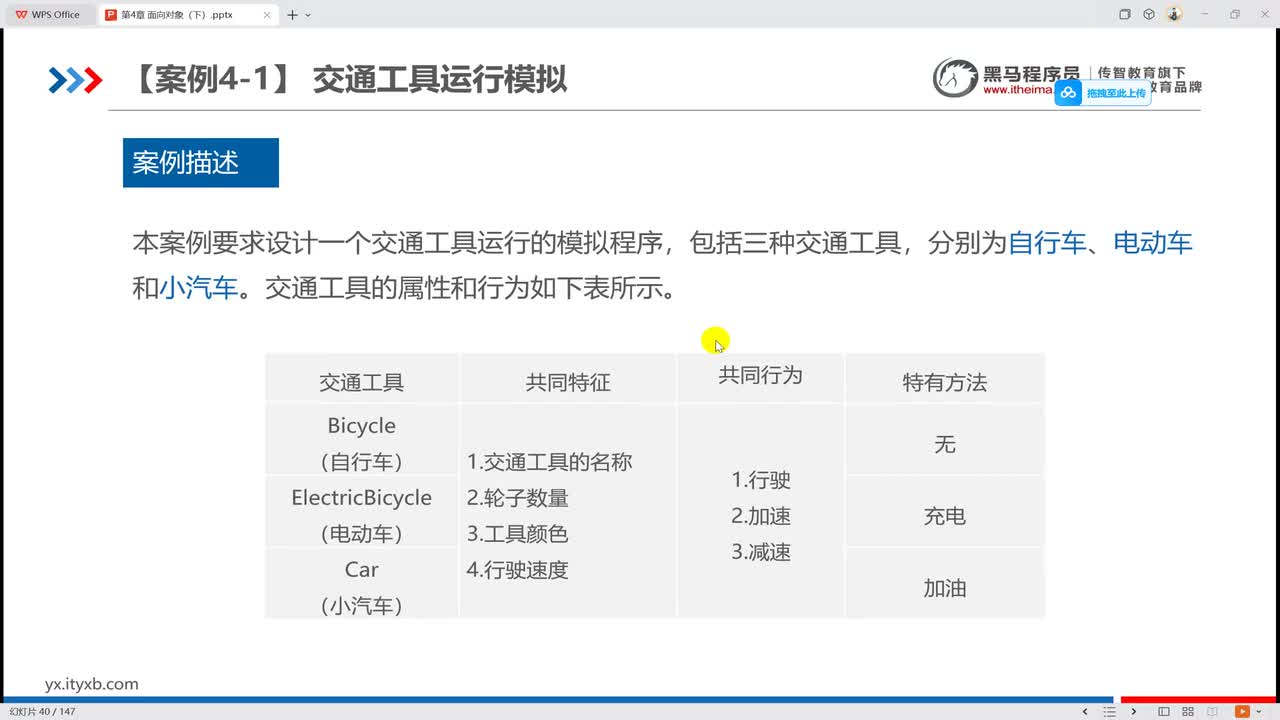Click the 2.加速 behavior item
This screenshot has height=720, width=1280.
tap(761, 516)
